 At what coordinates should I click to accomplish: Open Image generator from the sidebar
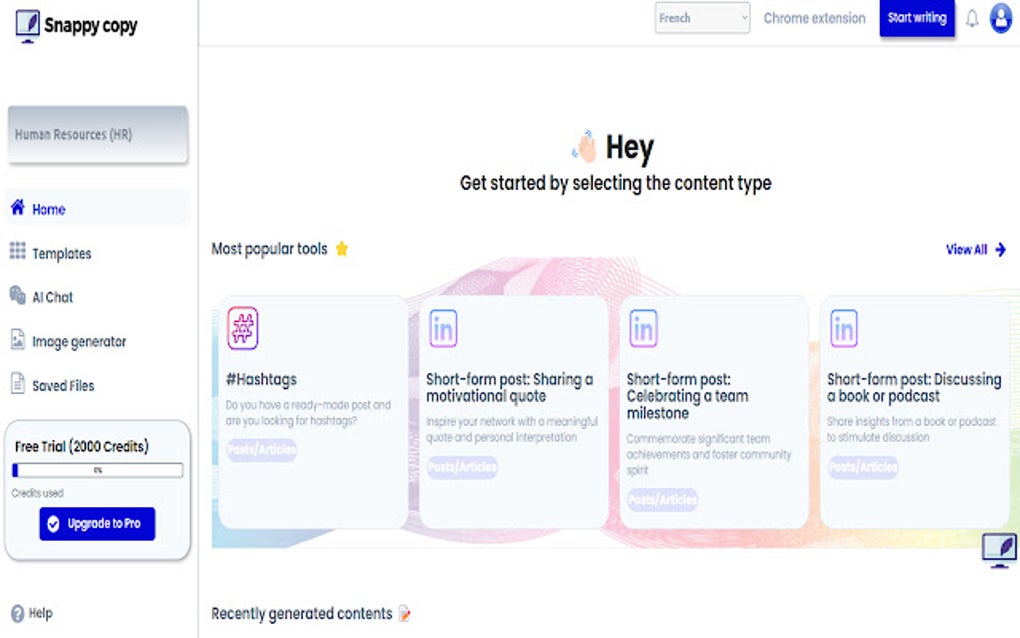tap(79, 341)
